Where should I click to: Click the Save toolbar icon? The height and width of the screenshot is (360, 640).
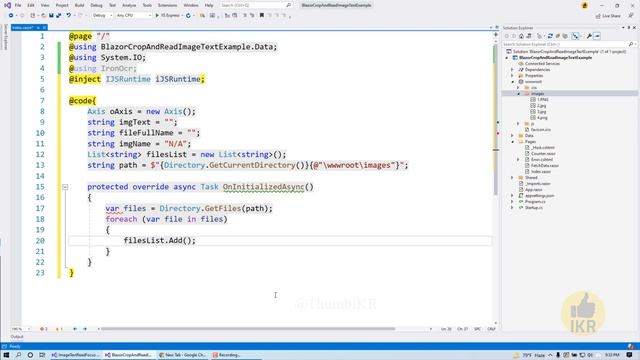(x=51, y=16)
